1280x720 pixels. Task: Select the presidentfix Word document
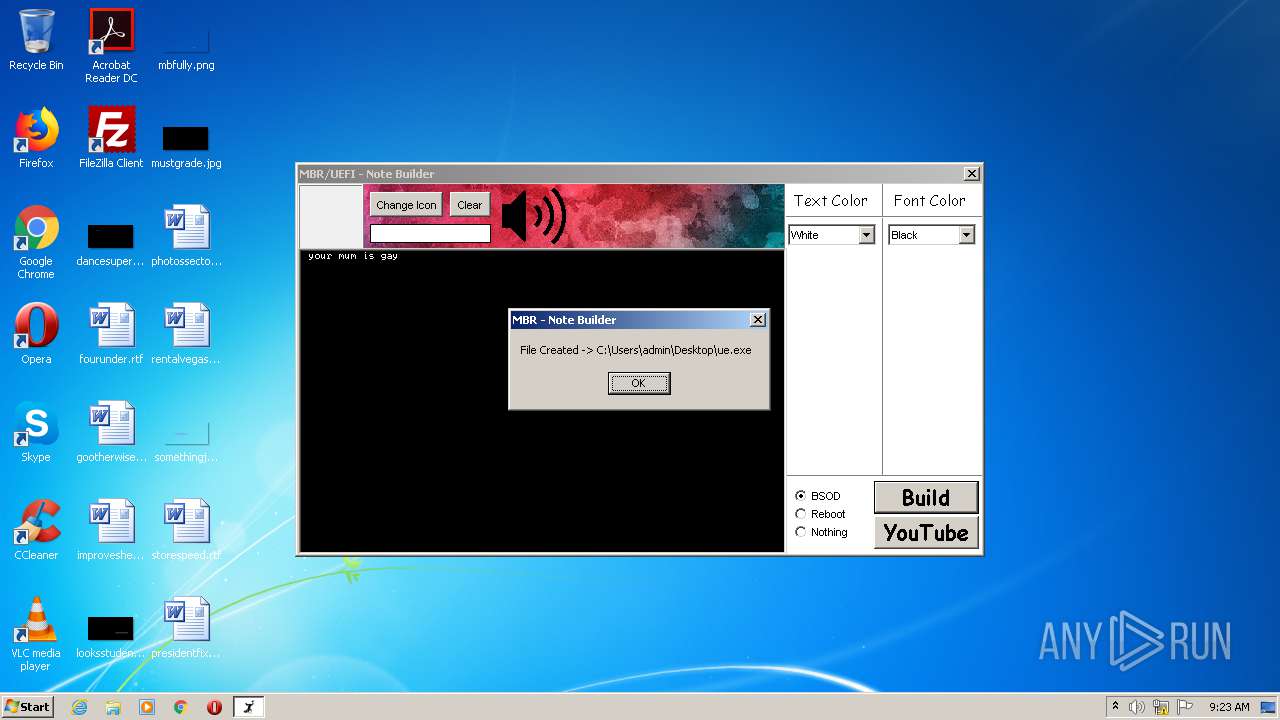(x=186, y=628)
